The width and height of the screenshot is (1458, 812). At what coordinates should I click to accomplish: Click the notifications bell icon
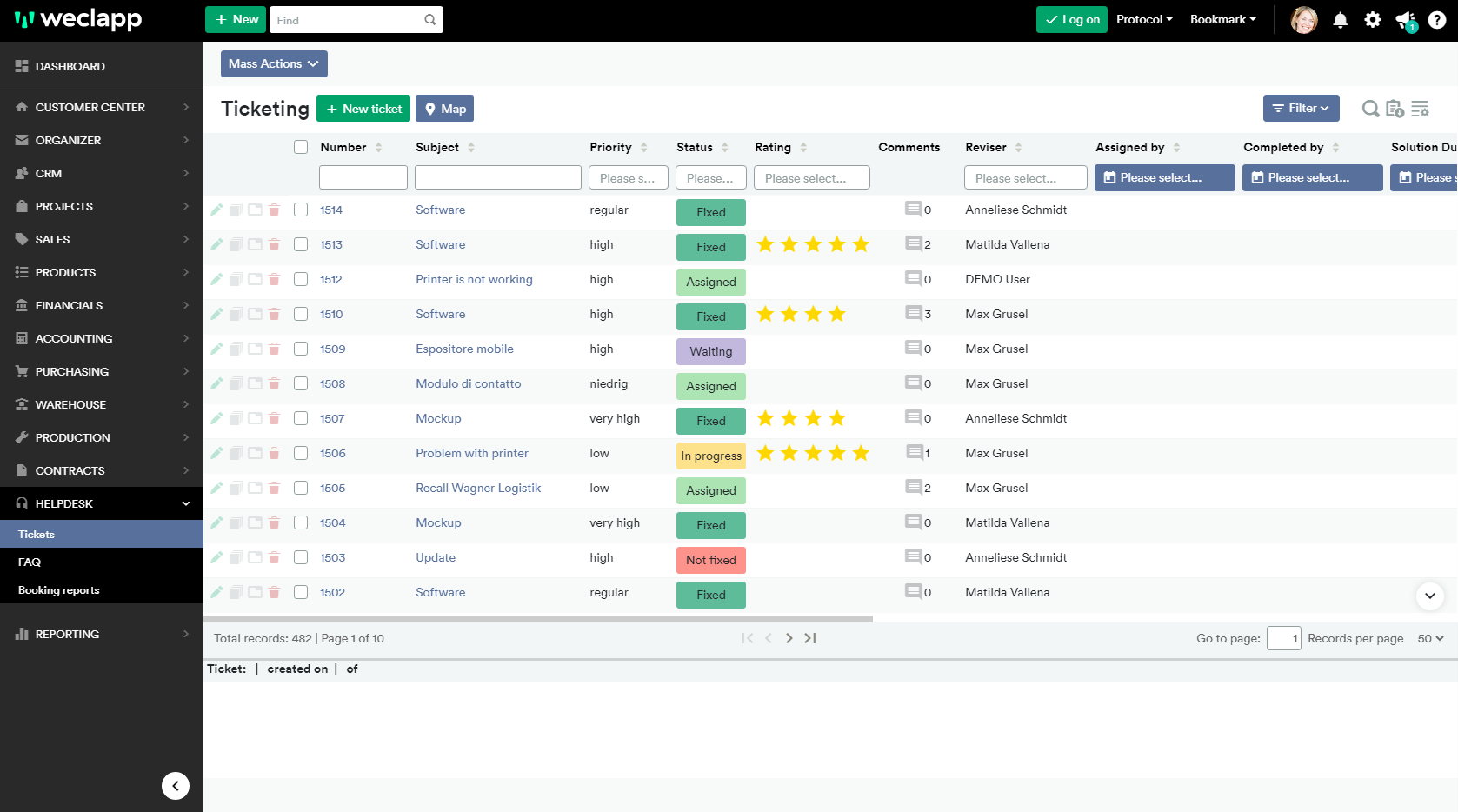pyautogui.click(x=1340, y=20)
